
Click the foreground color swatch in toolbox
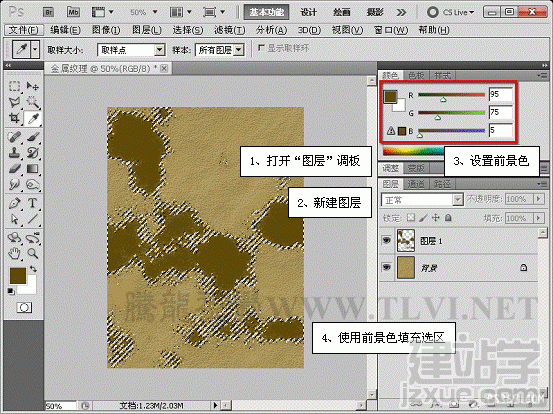coord(18,276)
